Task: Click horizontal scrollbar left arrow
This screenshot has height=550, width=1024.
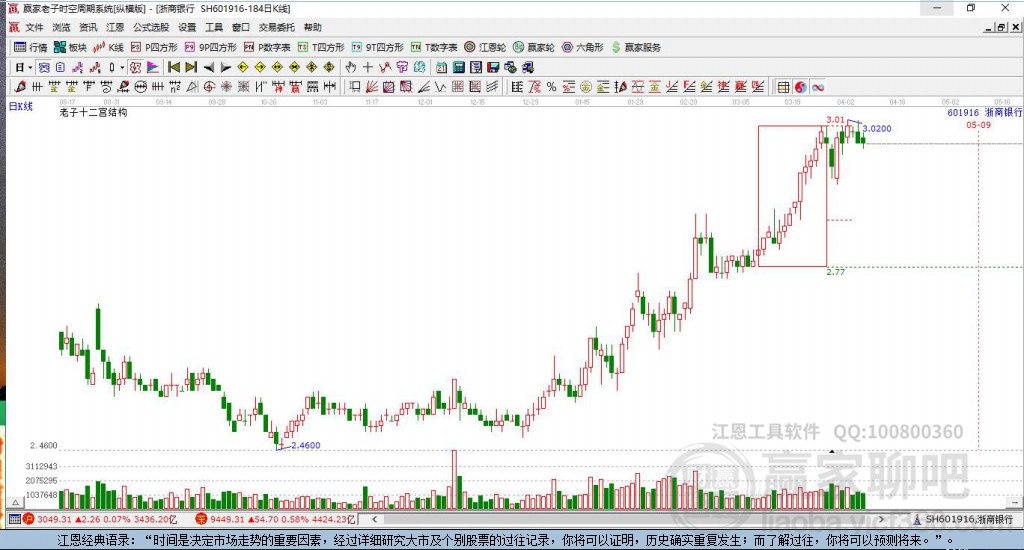Action: (374, 519)
